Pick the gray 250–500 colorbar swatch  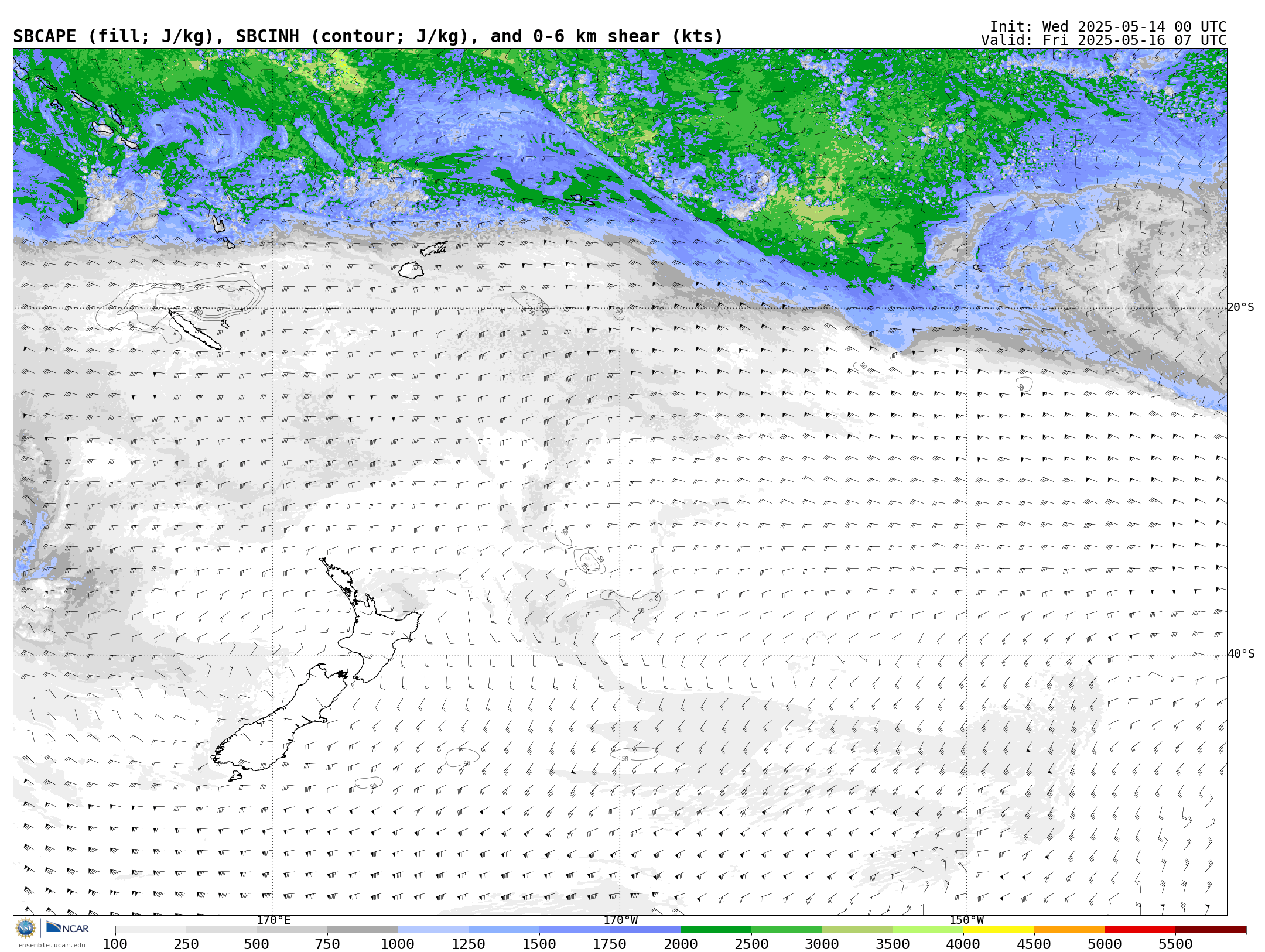pos(221,930)
